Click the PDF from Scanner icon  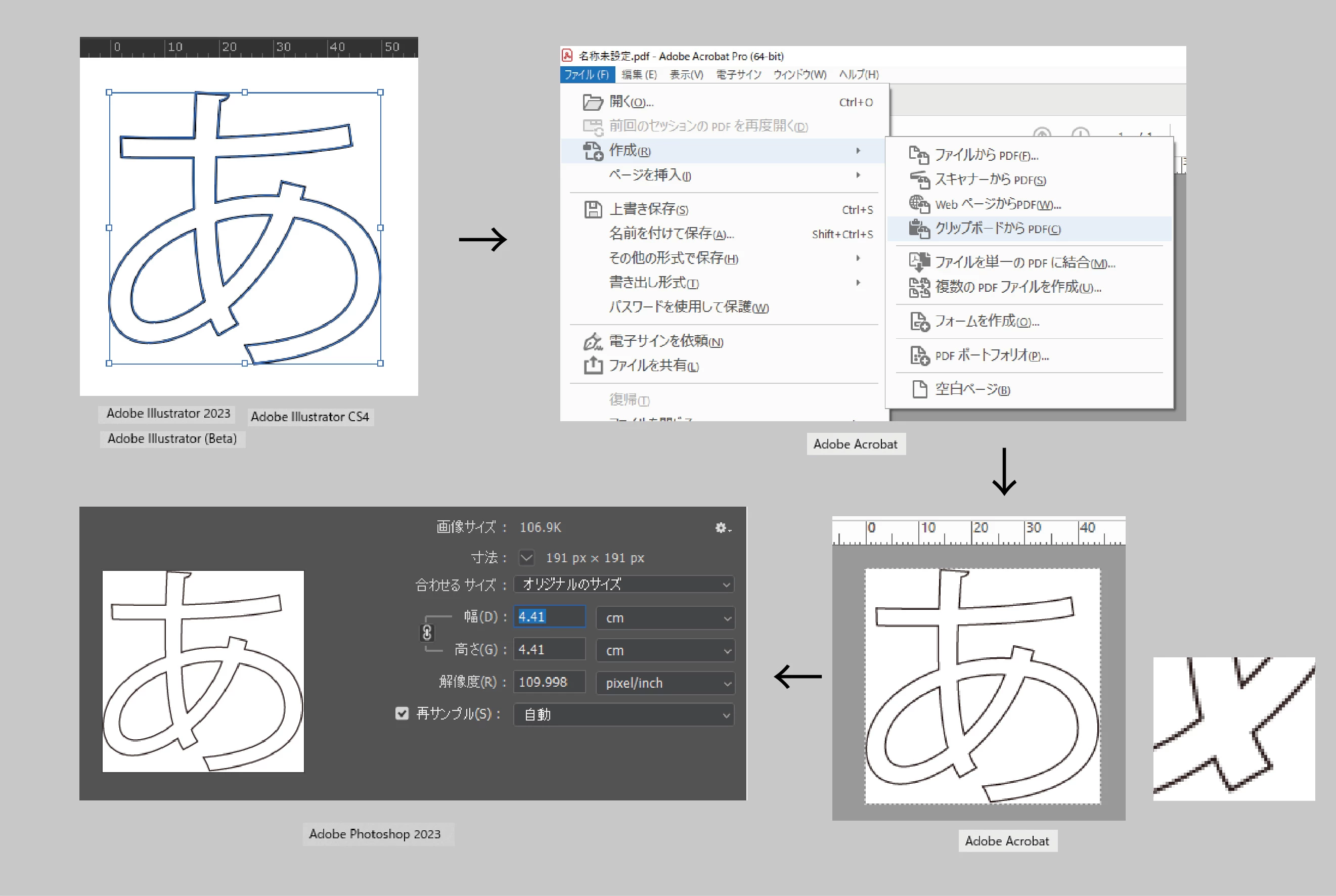[919, 180]
